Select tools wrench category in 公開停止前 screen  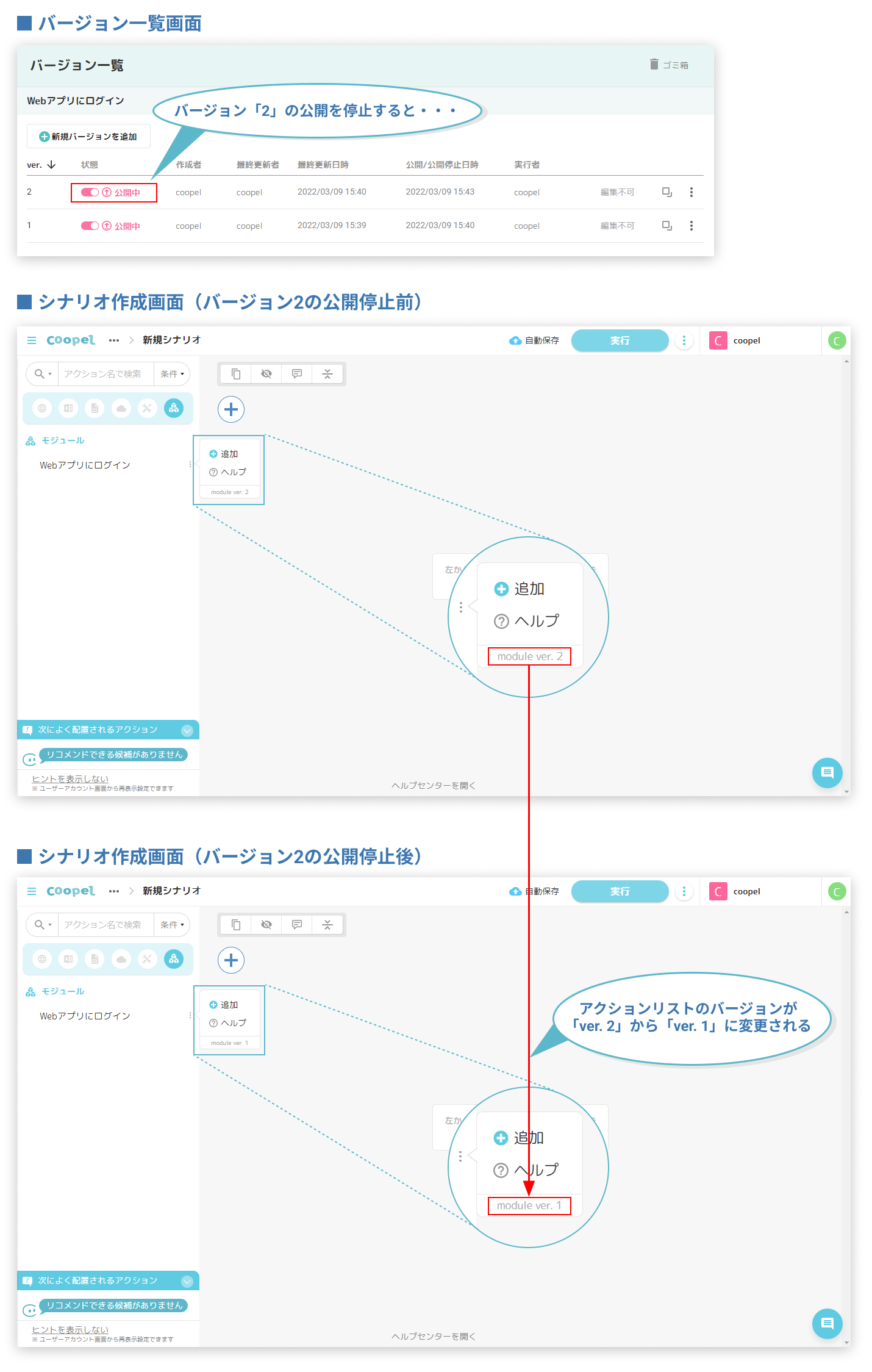tap(147, 408)
